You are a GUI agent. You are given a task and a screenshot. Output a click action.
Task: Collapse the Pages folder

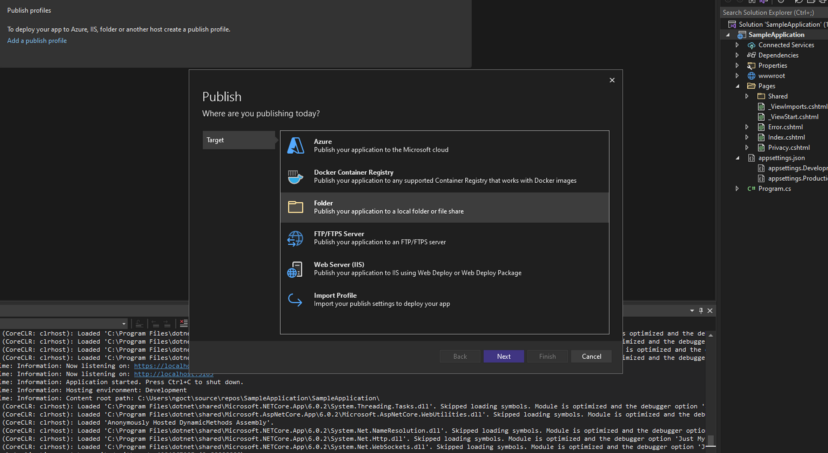(738, 86)
